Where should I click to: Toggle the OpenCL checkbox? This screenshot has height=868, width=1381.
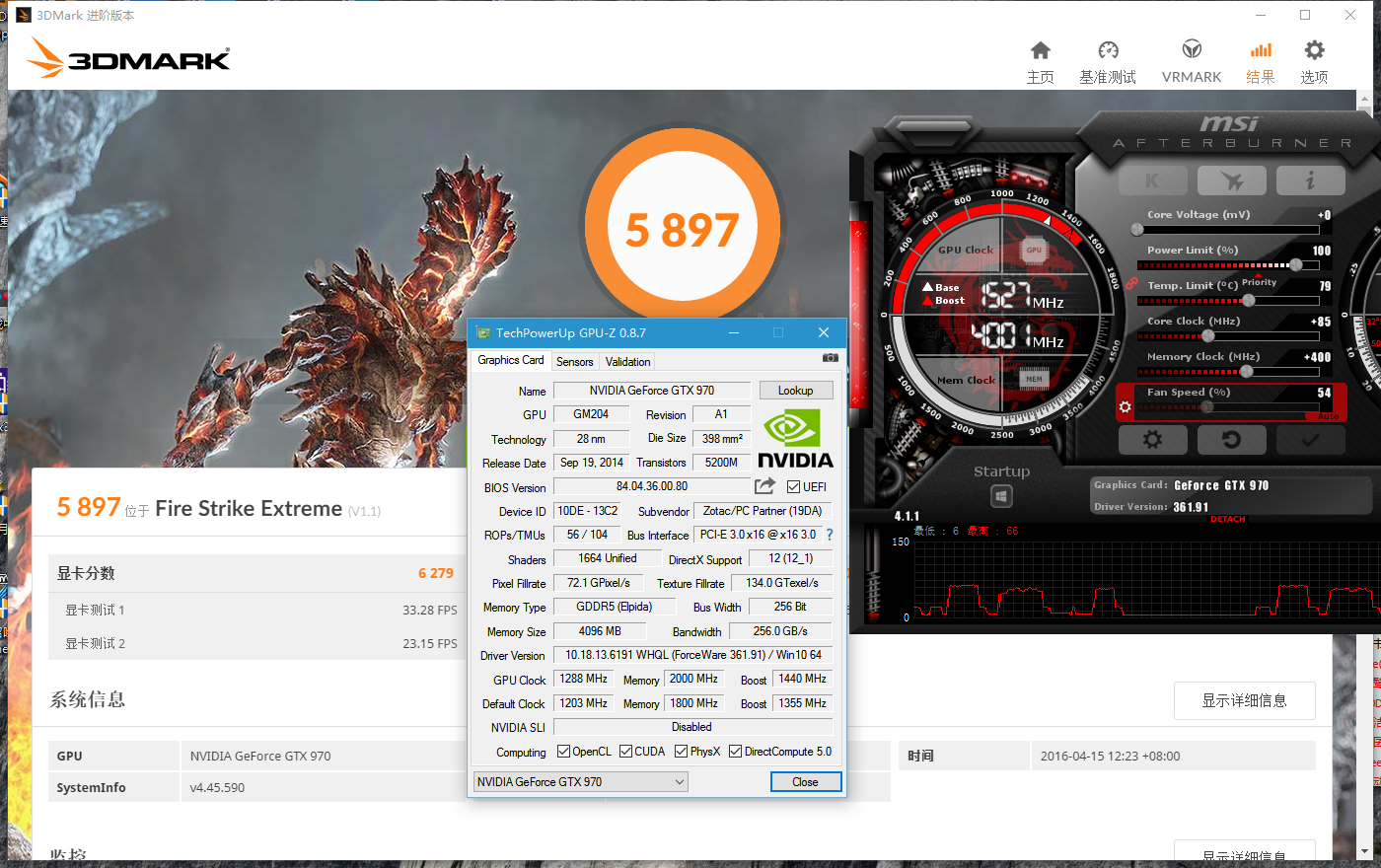point(563,752)
